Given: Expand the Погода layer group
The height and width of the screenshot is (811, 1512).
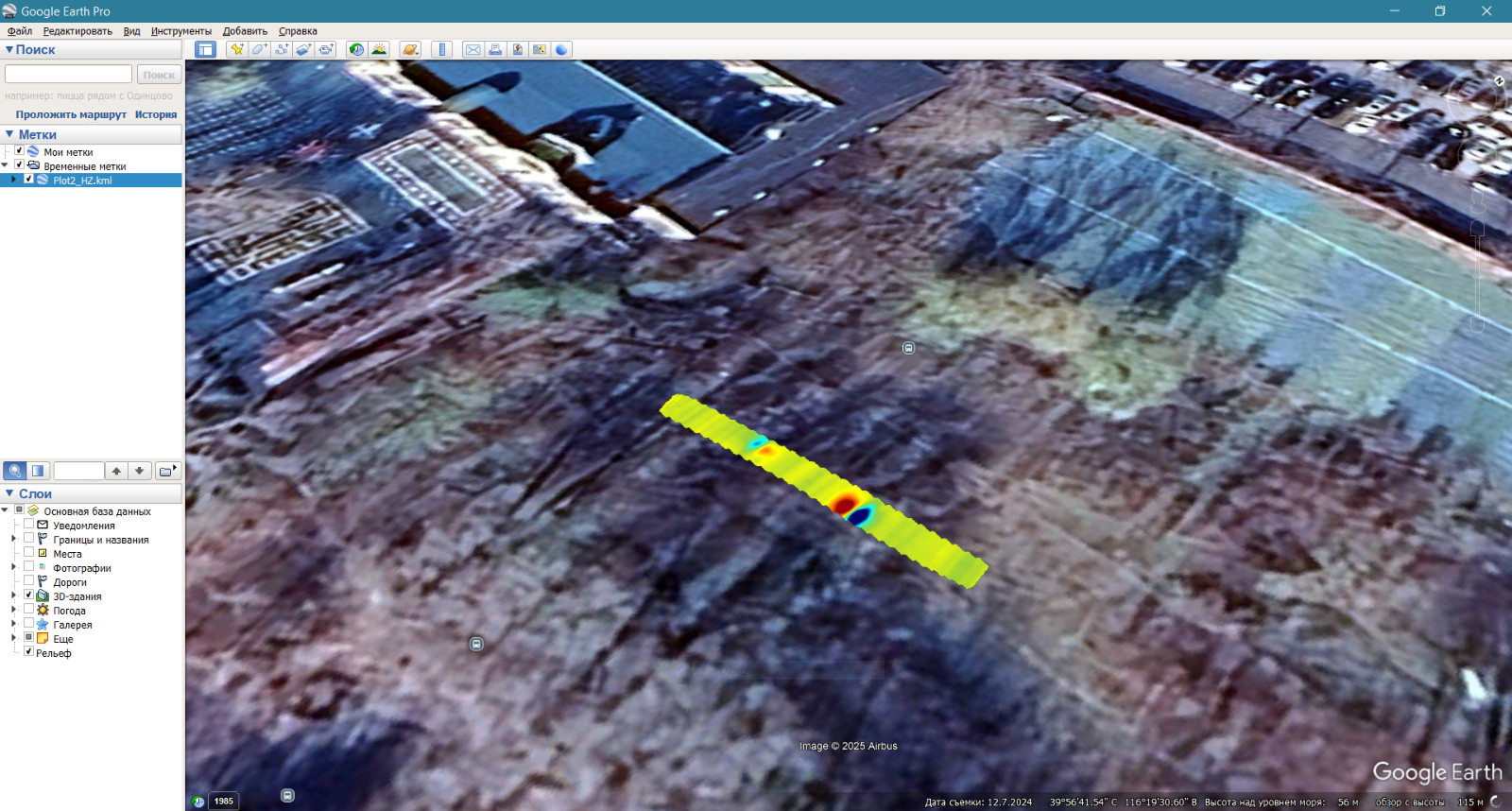Looking at the screenshot, I should pyautogui.click(x=14, y=610).
